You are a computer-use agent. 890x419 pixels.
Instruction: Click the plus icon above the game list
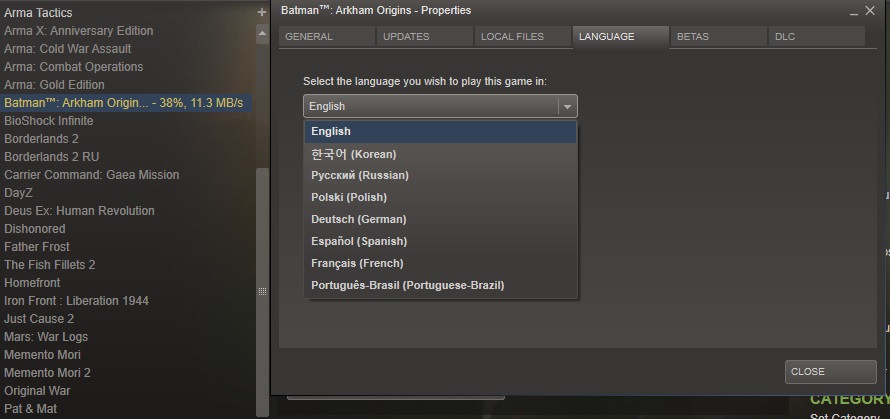[x=262, y=12]
